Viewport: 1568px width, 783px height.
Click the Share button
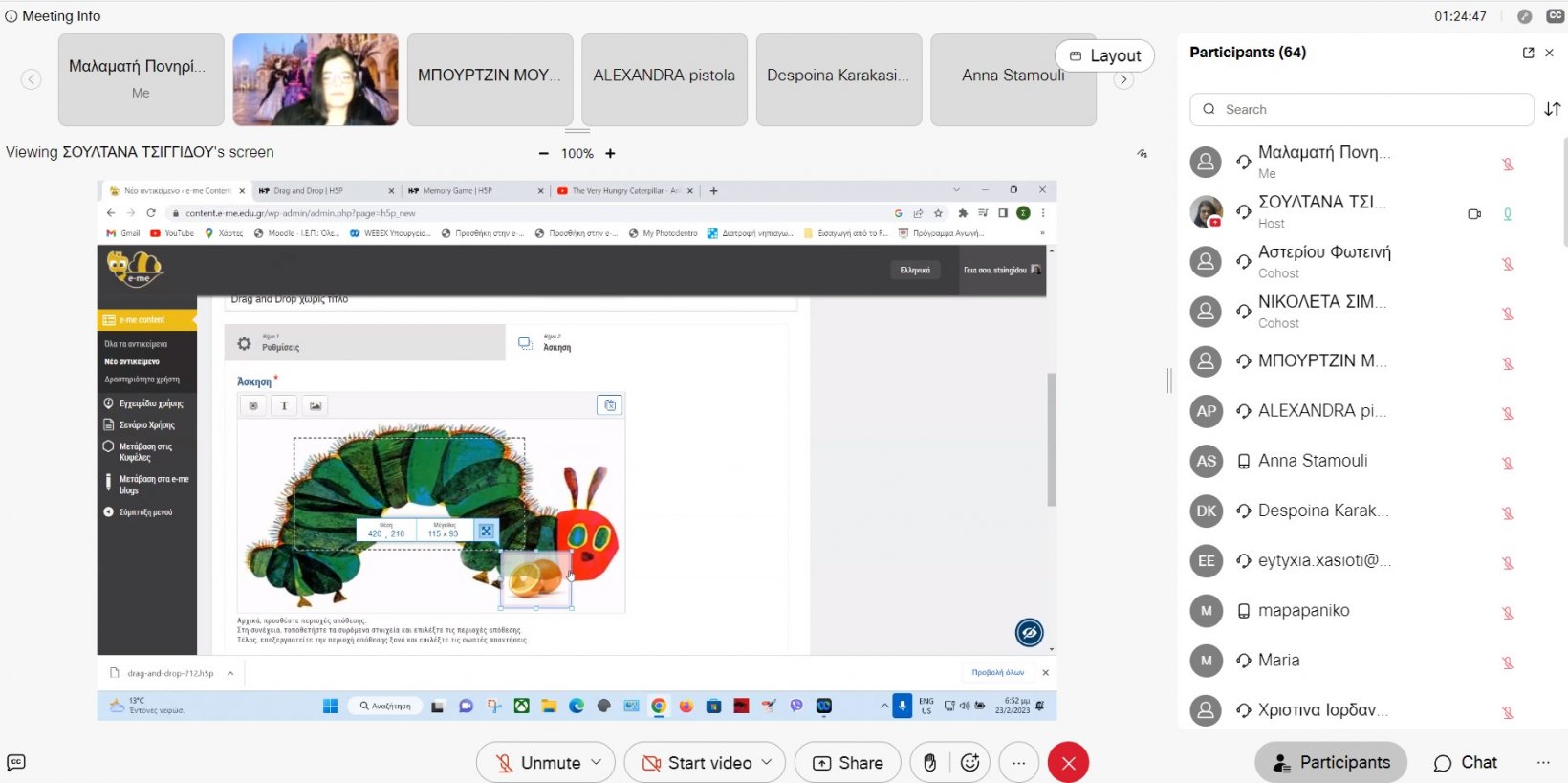coord(847,762)
